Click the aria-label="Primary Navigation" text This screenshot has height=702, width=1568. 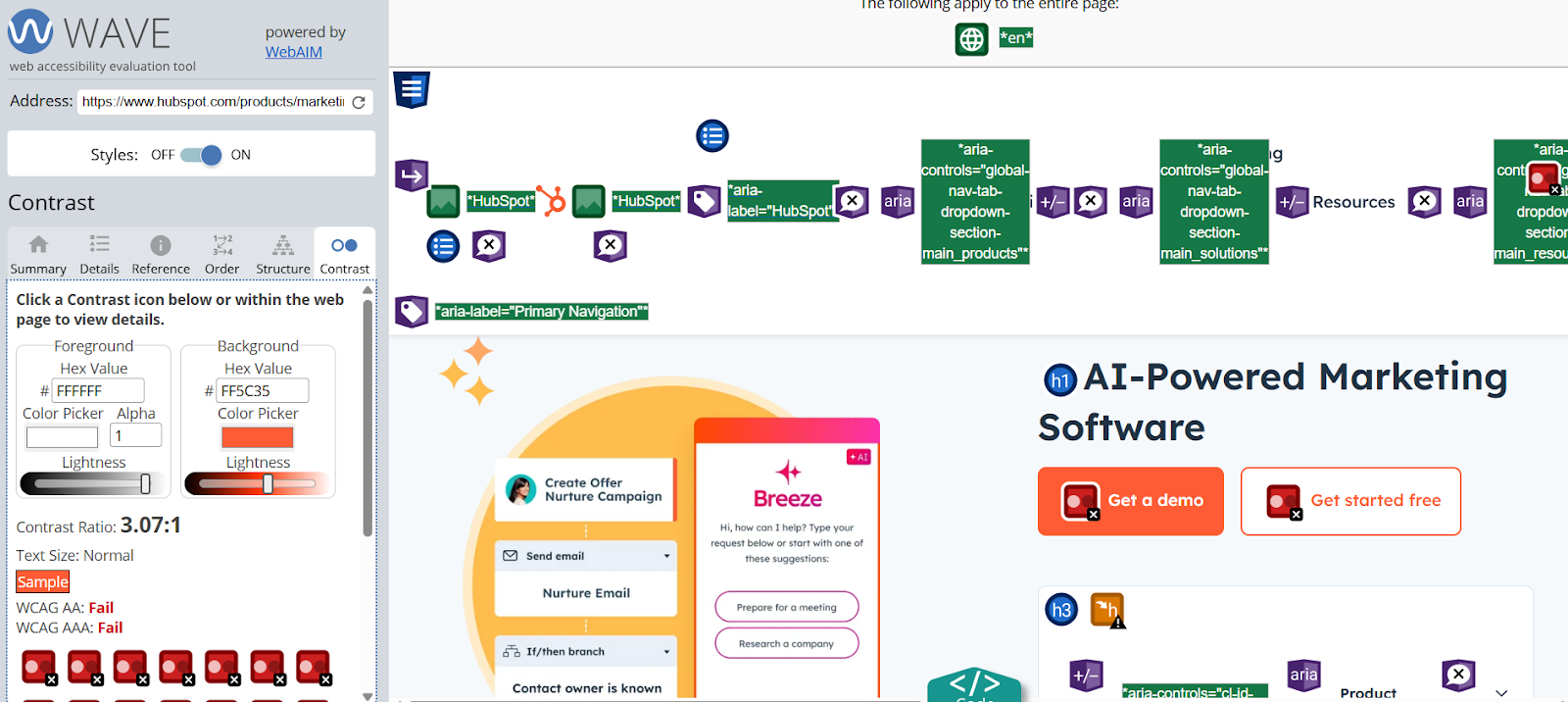coord(542,312)
